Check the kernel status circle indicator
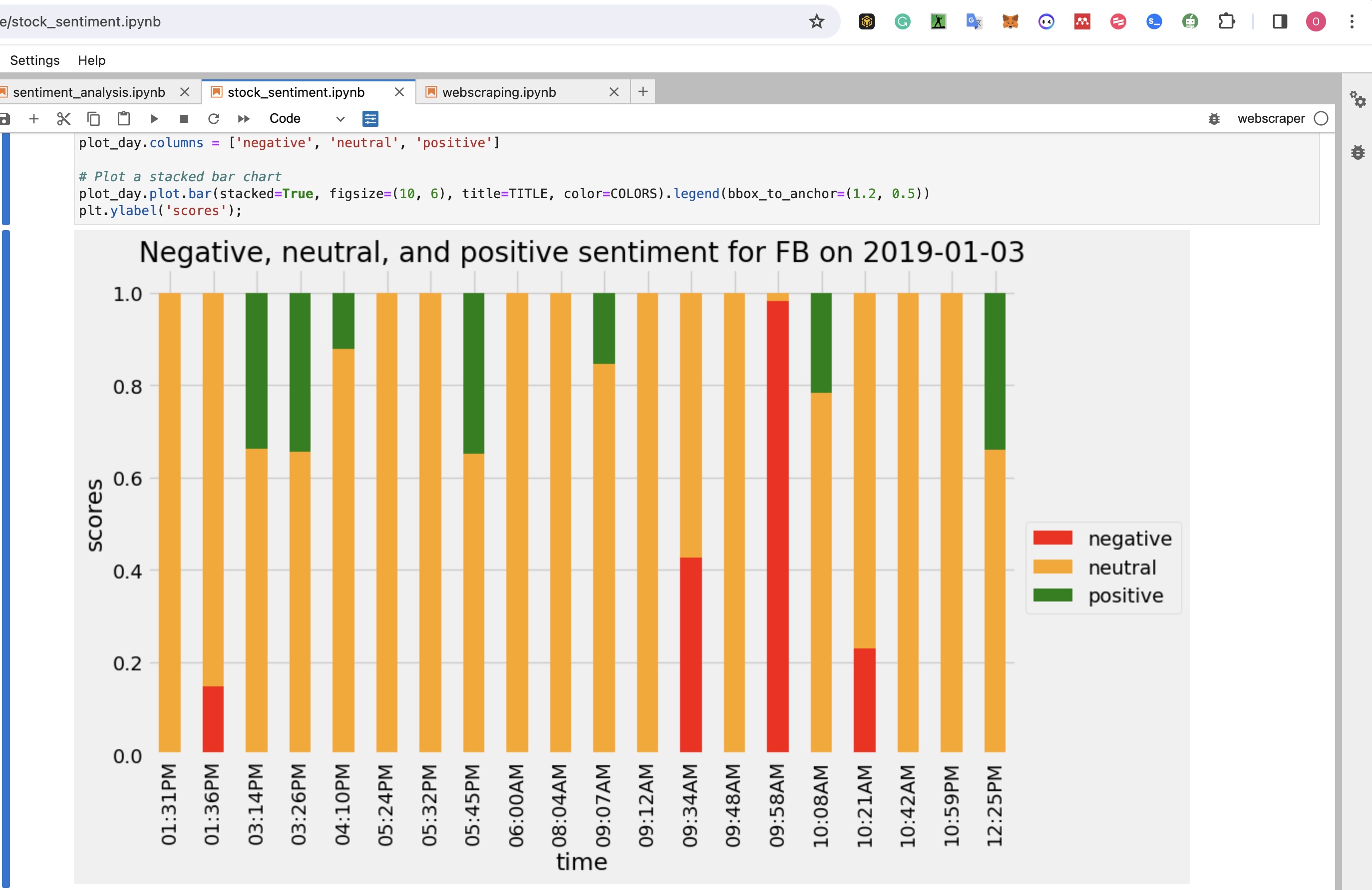Image resolution: width=1372 pixels, height=890 pixels. coord(1321,119)
